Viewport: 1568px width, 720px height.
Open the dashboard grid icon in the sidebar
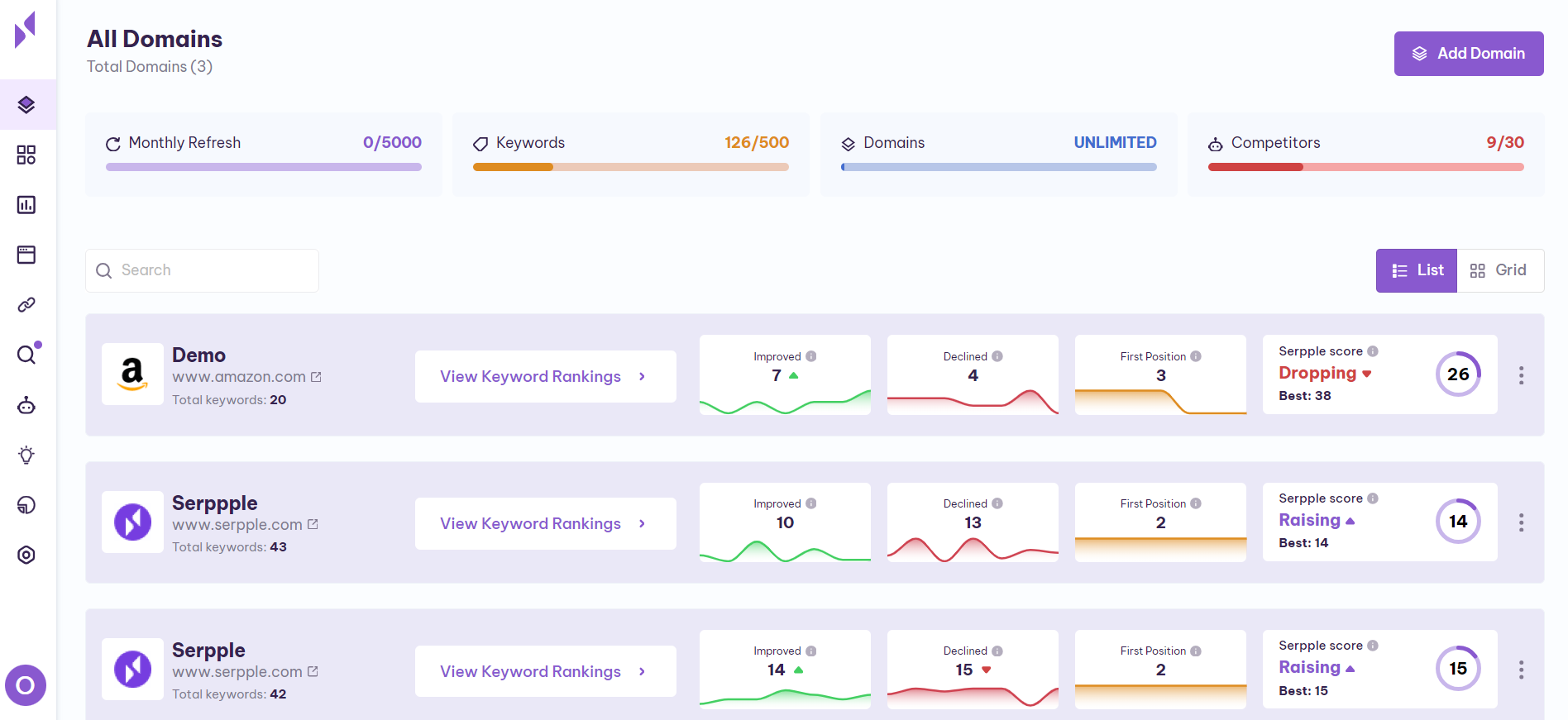coord(26,155)
